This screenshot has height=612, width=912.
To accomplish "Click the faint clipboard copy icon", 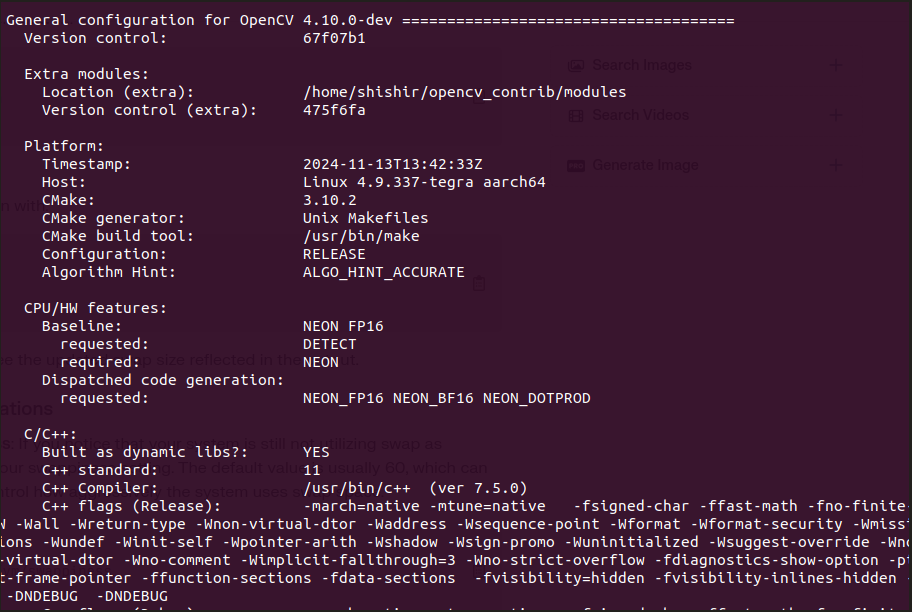I will click(479, 283).
